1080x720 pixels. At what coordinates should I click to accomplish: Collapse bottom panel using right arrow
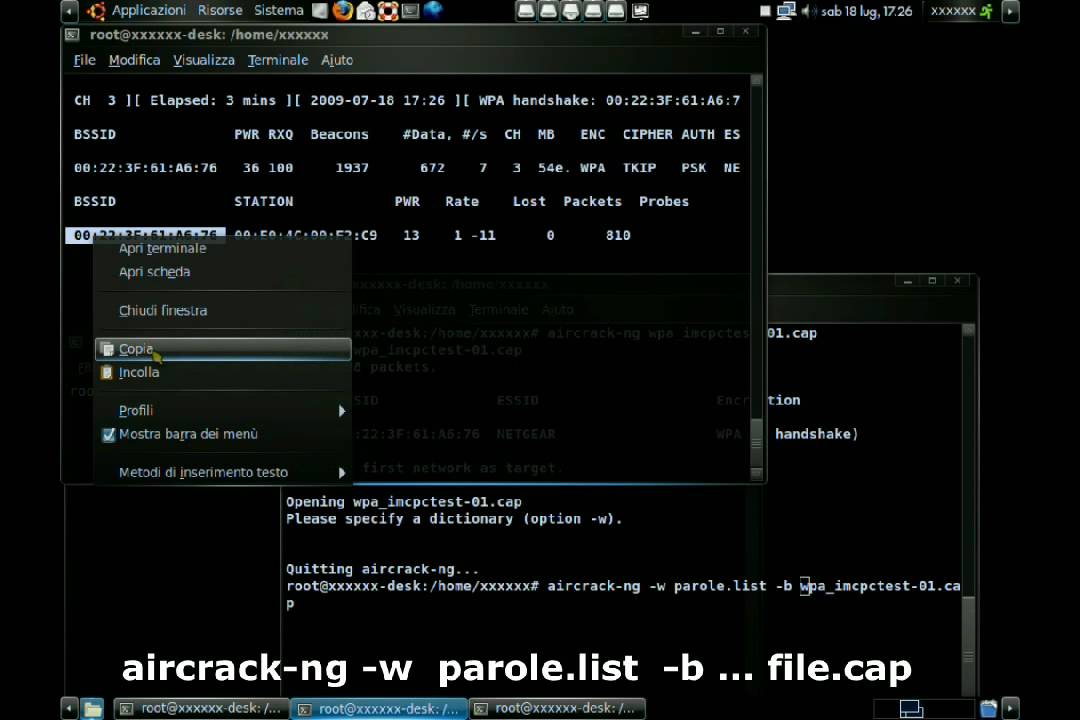coord(1010,708)
